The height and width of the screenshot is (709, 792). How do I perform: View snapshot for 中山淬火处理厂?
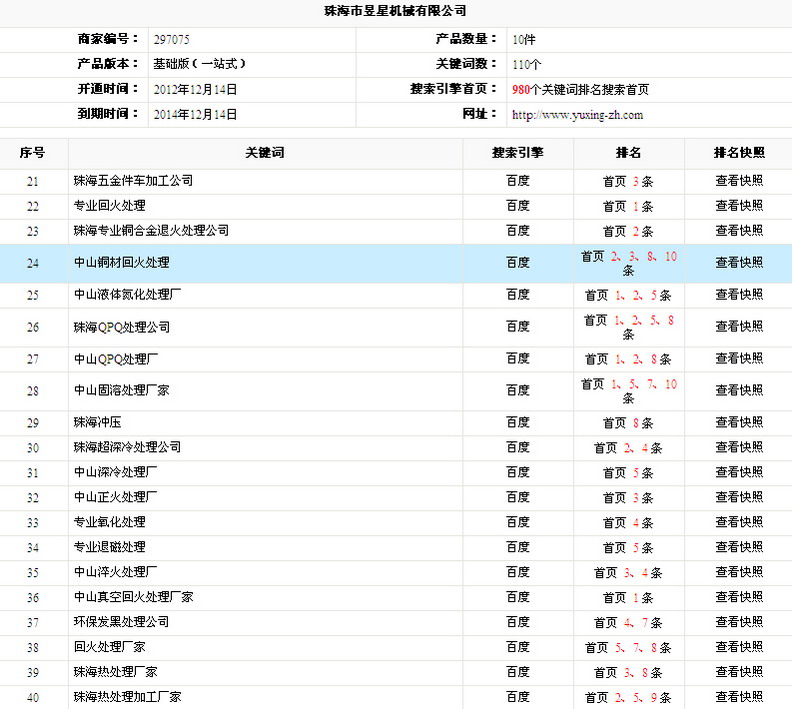[739, 572]
